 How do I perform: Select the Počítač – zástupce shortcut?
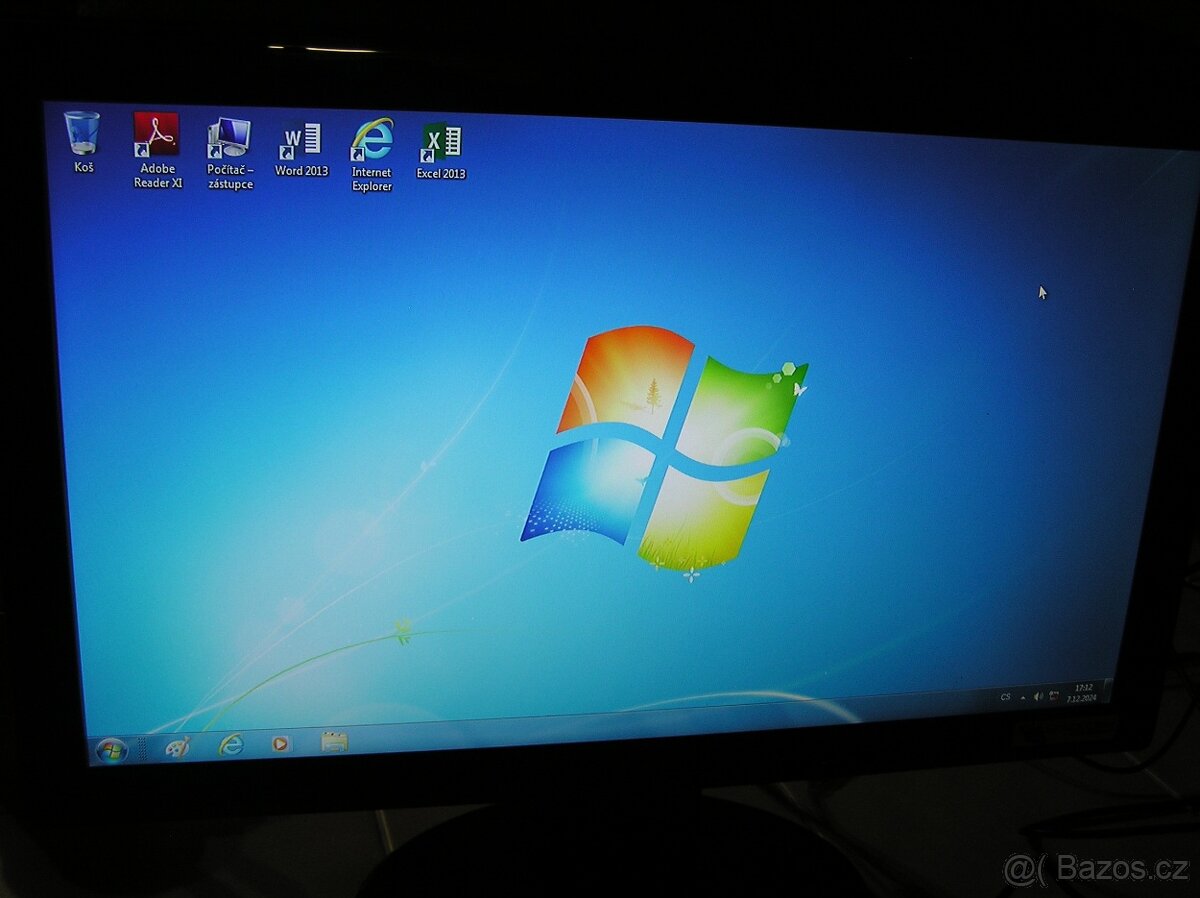tap(230, 153)
